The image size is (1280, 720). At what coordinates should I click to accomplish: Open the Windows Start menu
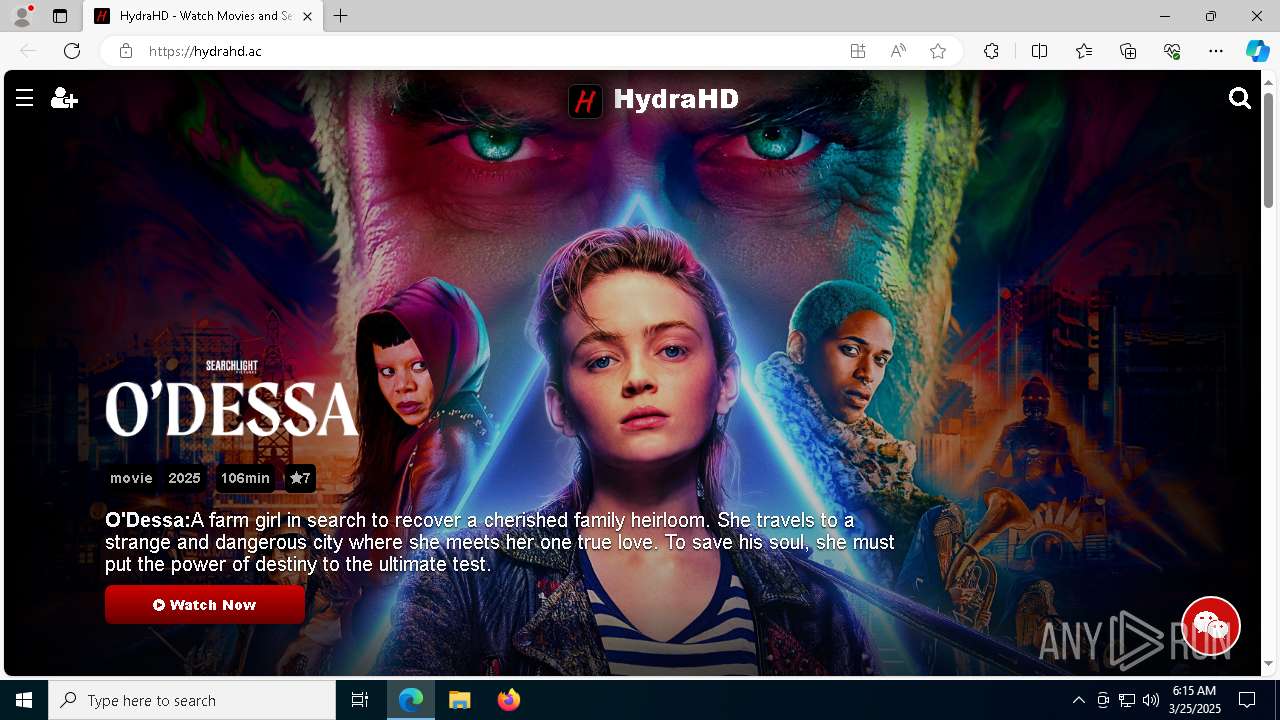pos(24,700)
